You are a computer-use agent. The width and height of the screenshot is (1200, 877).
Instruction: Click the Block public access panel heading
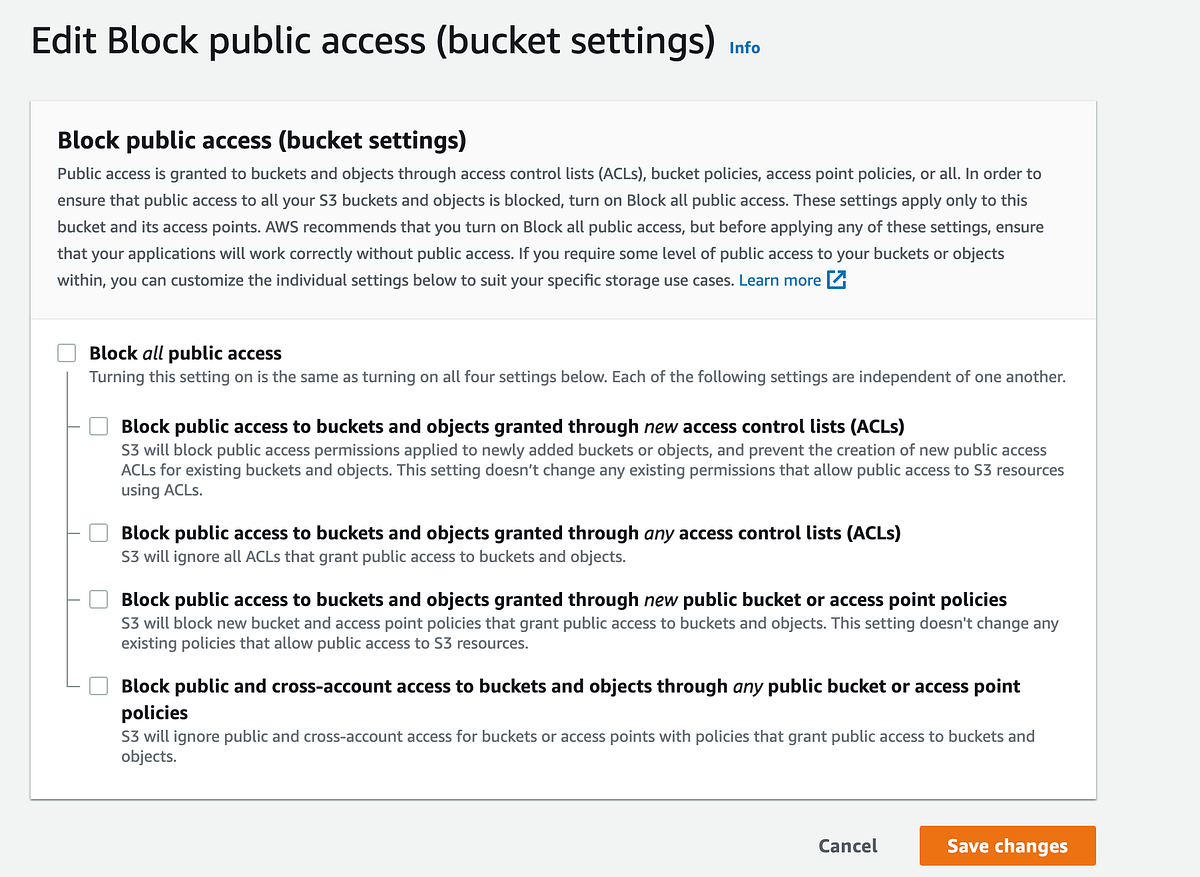point(262,140)
